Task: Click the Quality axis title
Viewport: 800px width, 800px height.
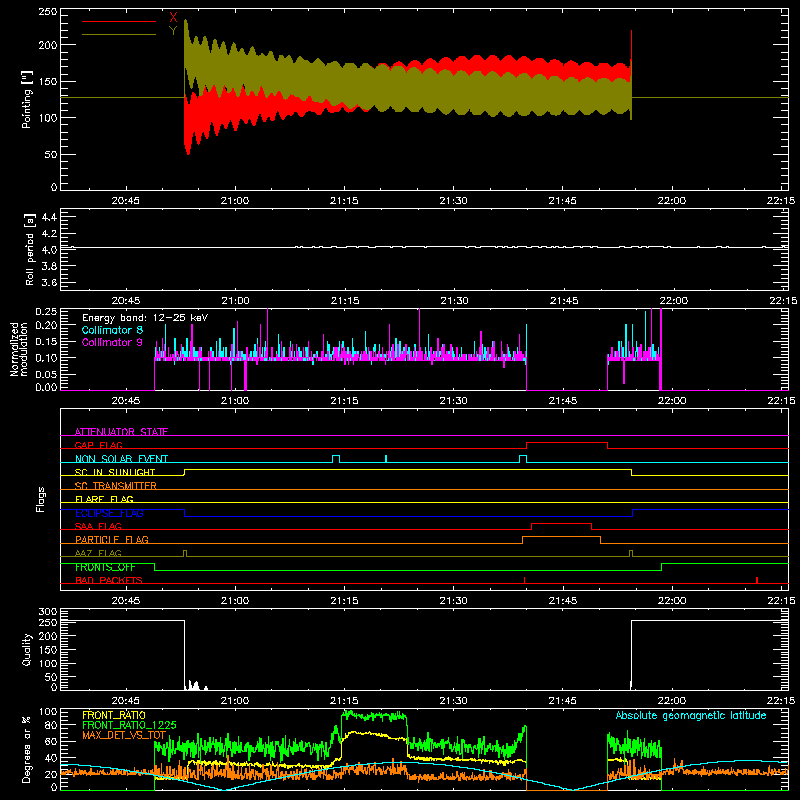Action: [x=27, y=649]
